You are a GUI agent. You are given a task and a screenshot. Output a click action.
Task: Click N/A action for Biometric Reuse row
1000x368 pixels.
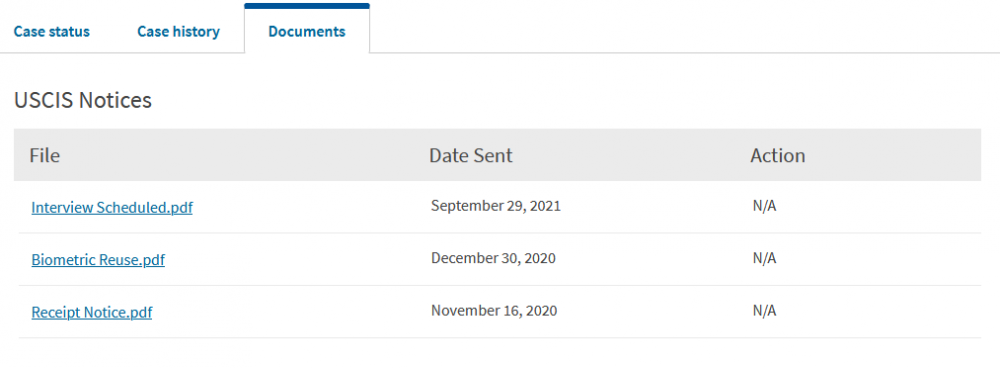764,258
